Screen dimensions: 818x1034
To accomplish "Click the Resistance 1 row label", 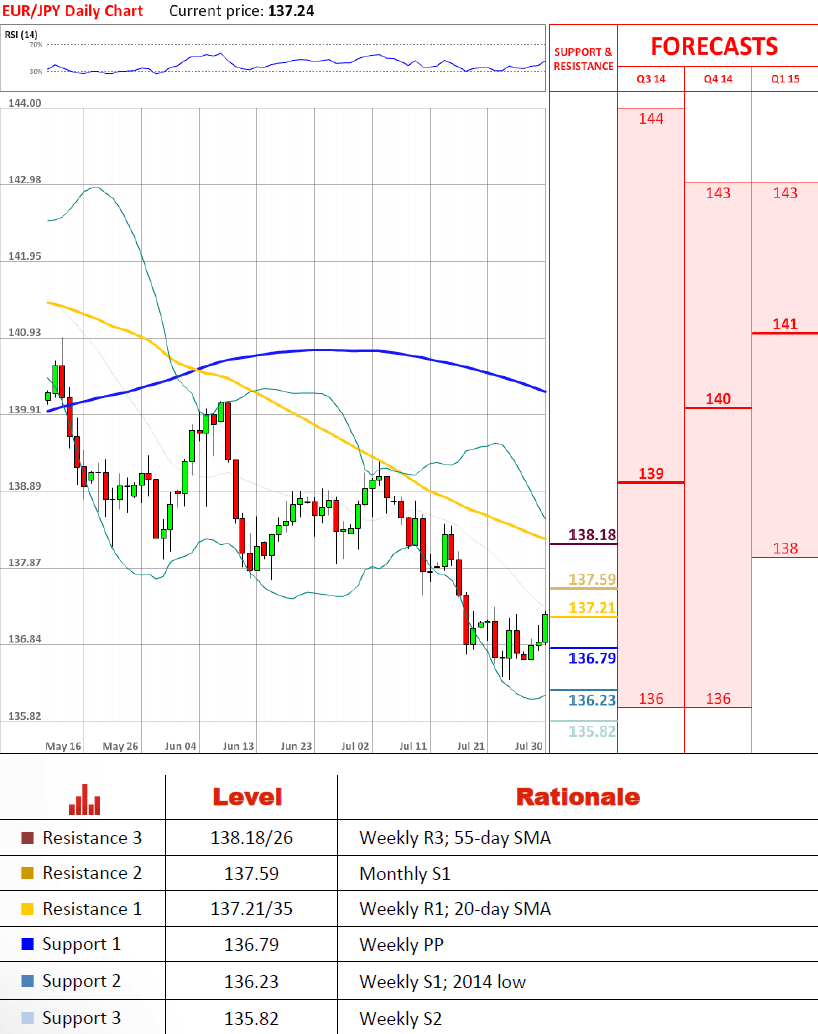I will pyautogui.click(x=92, y=909).
